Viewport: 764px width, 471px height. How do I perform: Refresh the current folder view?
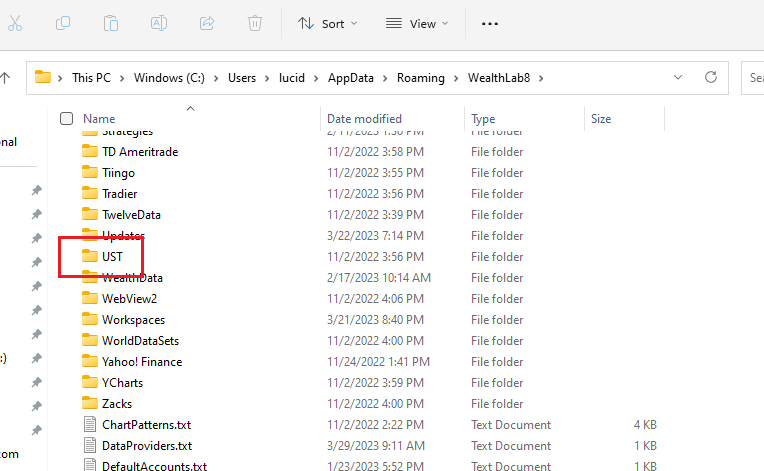pos(711,77)
